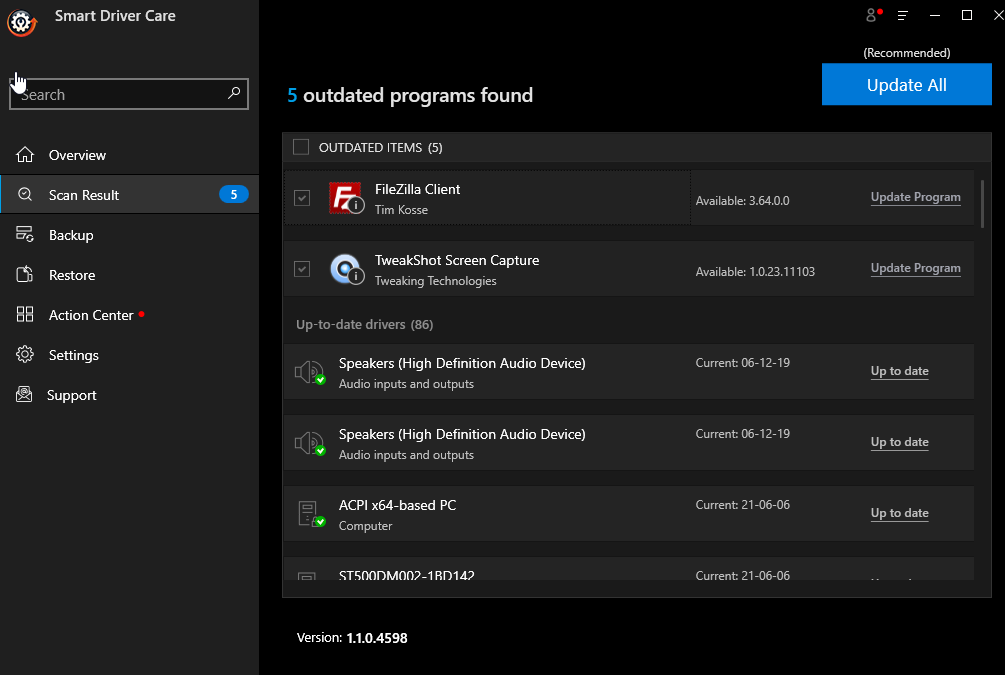The width and height of the screenshot is (1005, 675).
Task: Toggle the OUTDATED ITEMS select-all checkbox
Action: (301, 147)
